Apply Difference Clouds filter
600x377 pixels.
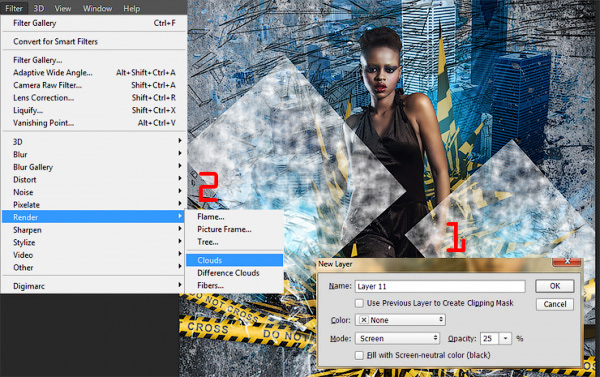coord(234,273)
